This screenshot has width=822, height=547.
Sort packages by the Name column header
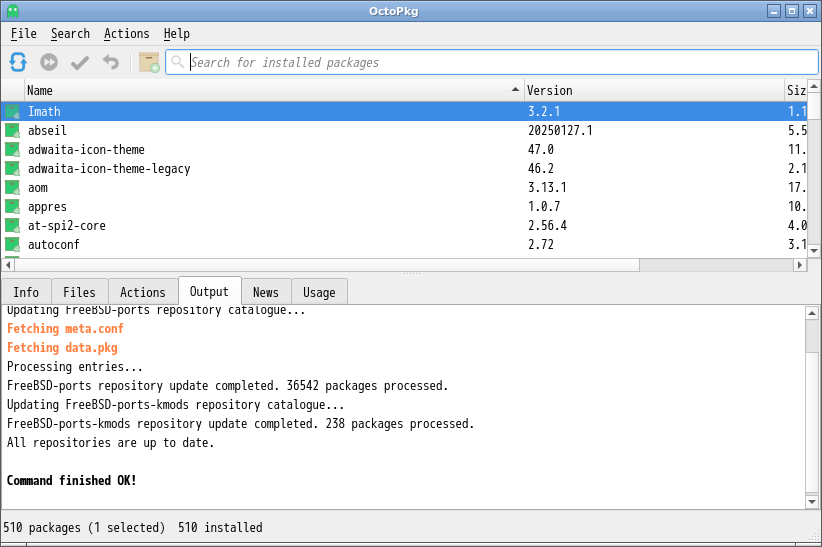(x=274, y=90)
